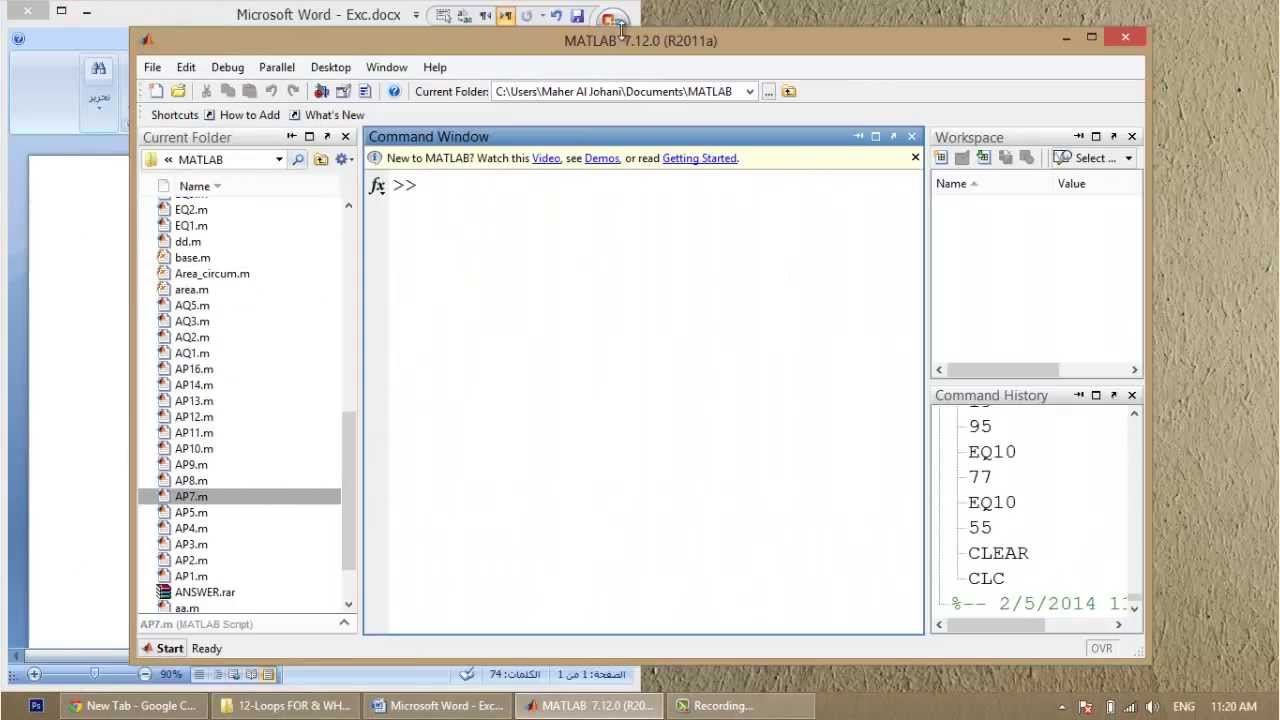Viewport: 1280px width, 720px height.
Task: Open the Select plot dropdown in Workspace
Action: tap(1129, 158)
